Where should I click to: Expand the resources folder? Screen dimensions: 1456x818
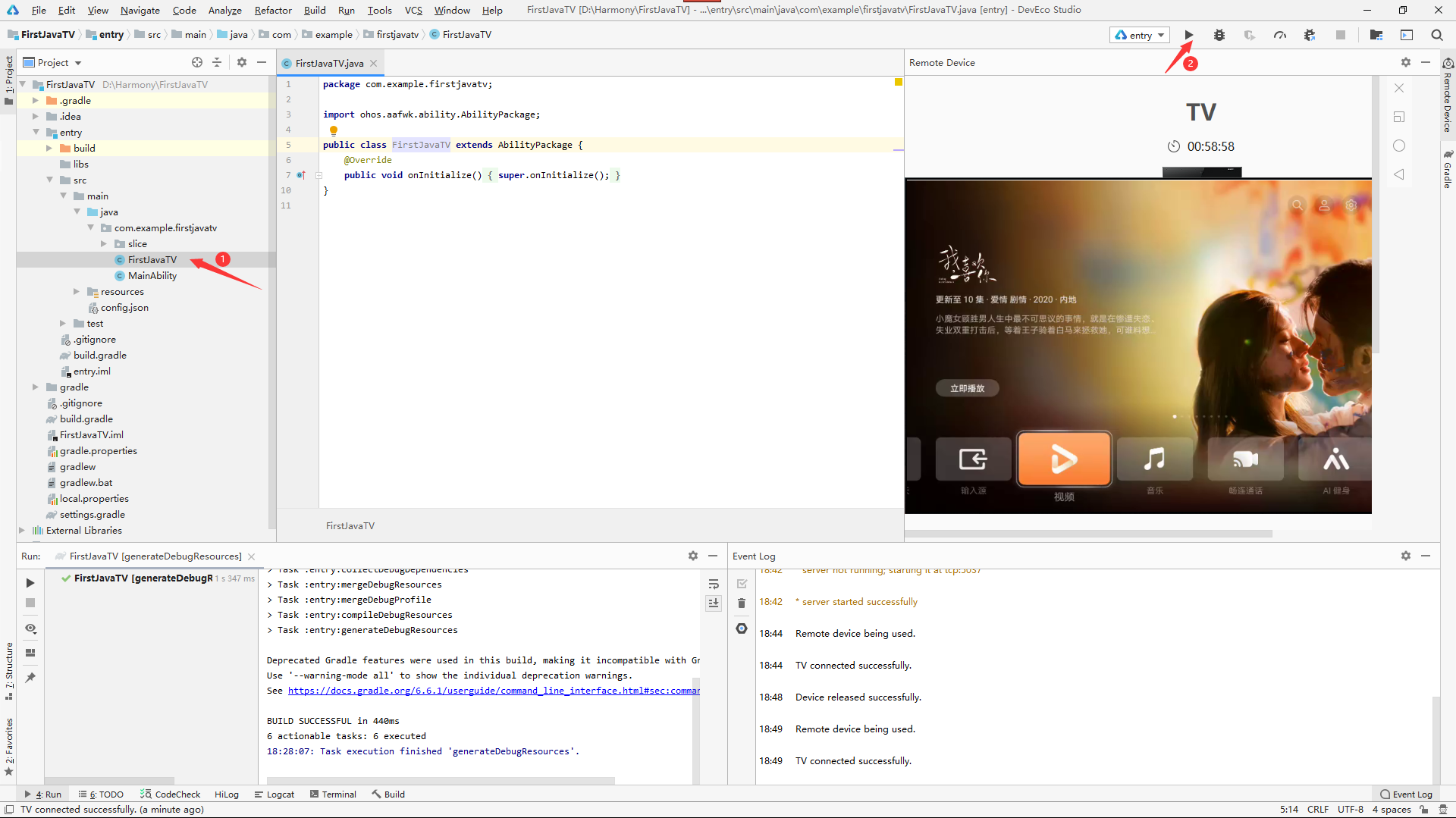click(x=76, y=291)
